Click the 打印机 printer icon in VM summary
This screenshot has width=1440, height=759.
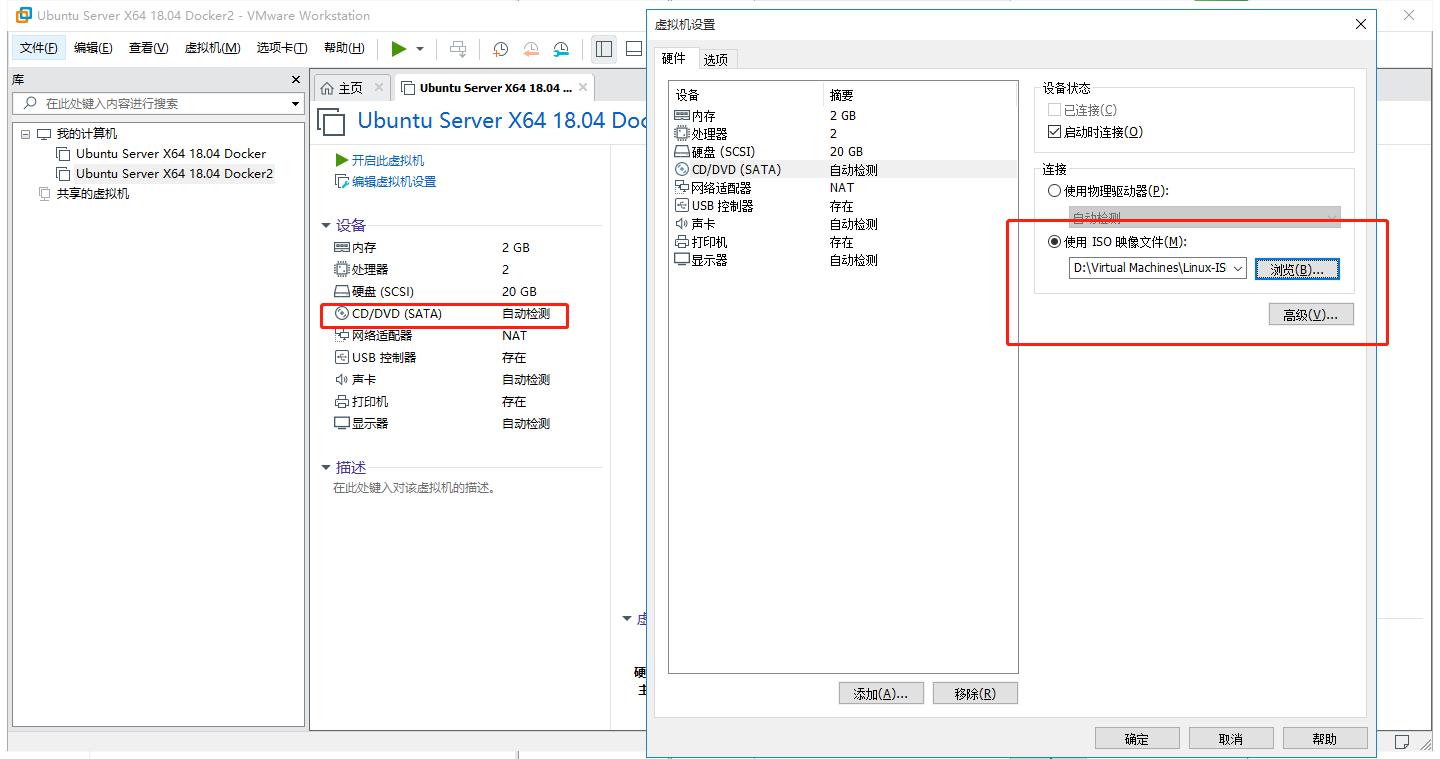coord(341,402)
